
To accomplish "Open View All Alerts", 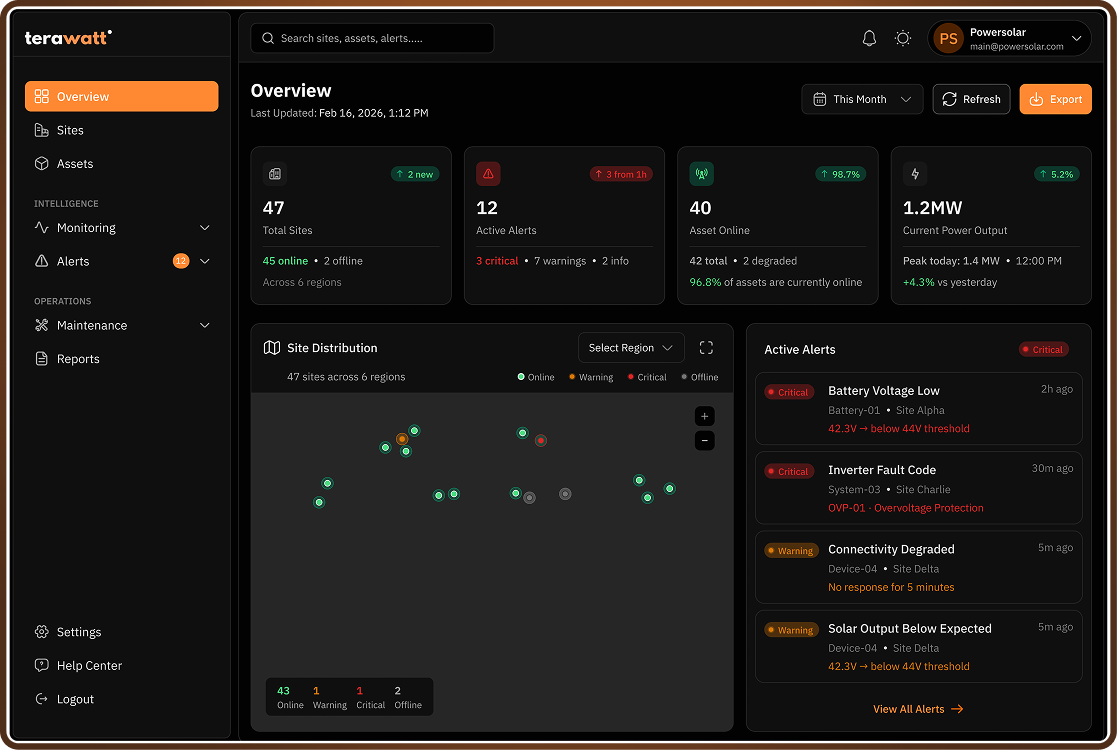I will pyautogui.click(x=908, y=709).
